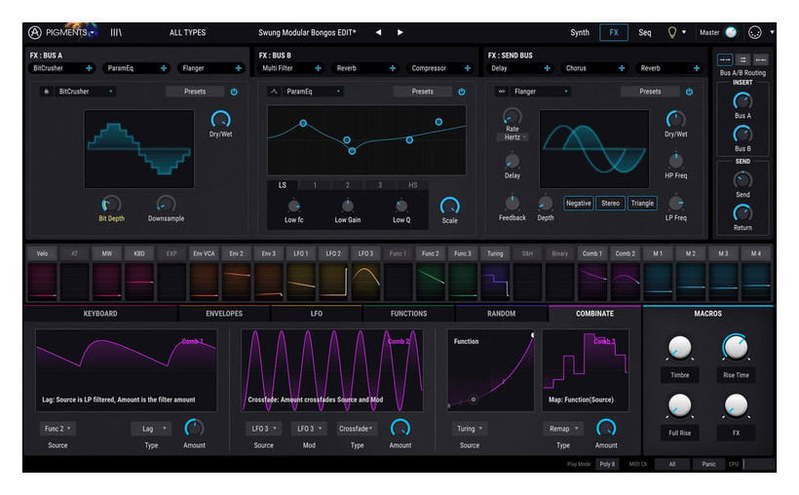The image size is (799, 495).
Task: Toggle the Triangle button on Flanger
Action: [x=642, y=203]
